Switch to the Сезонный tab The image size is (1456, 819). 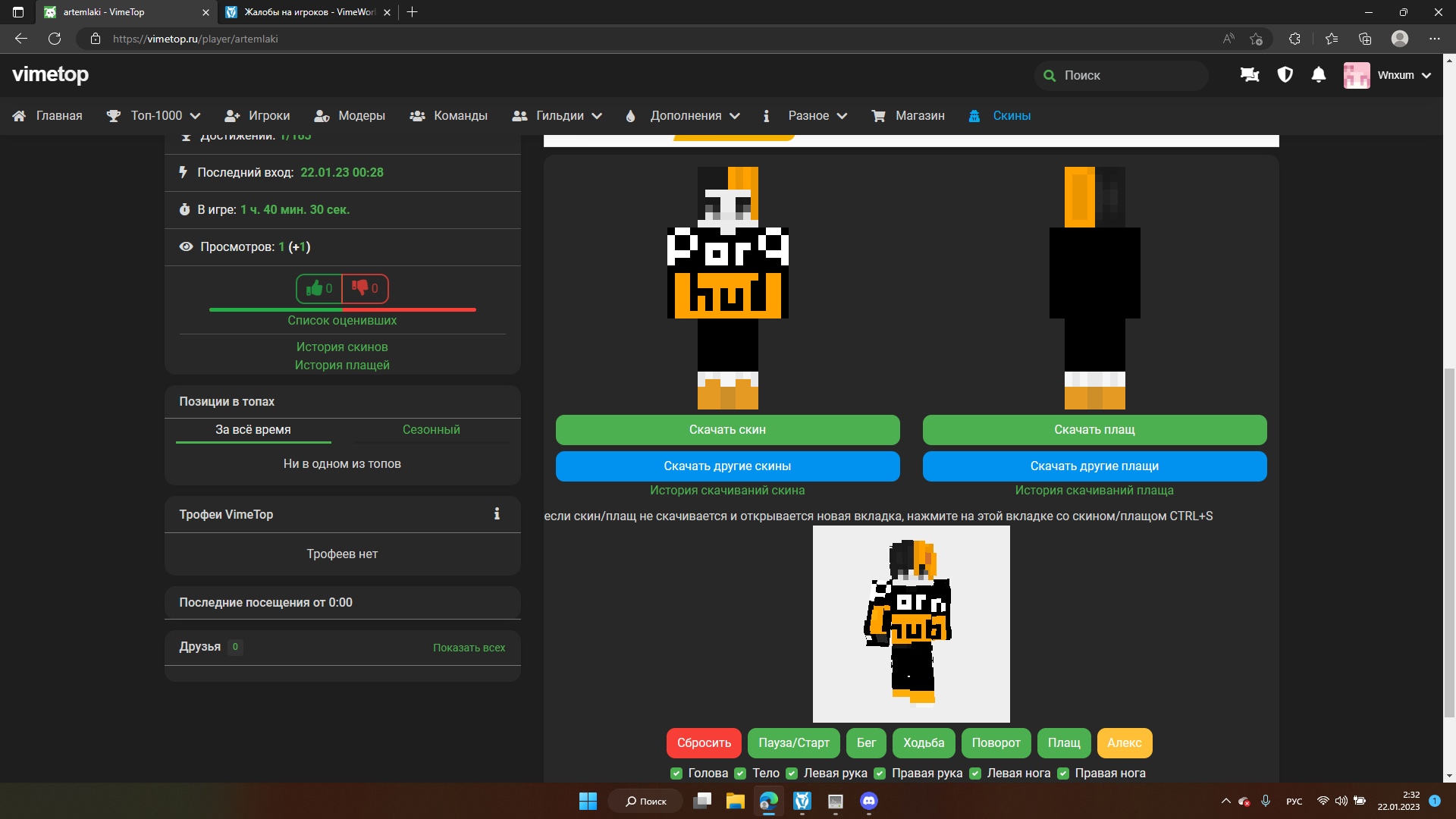point(431,429)
